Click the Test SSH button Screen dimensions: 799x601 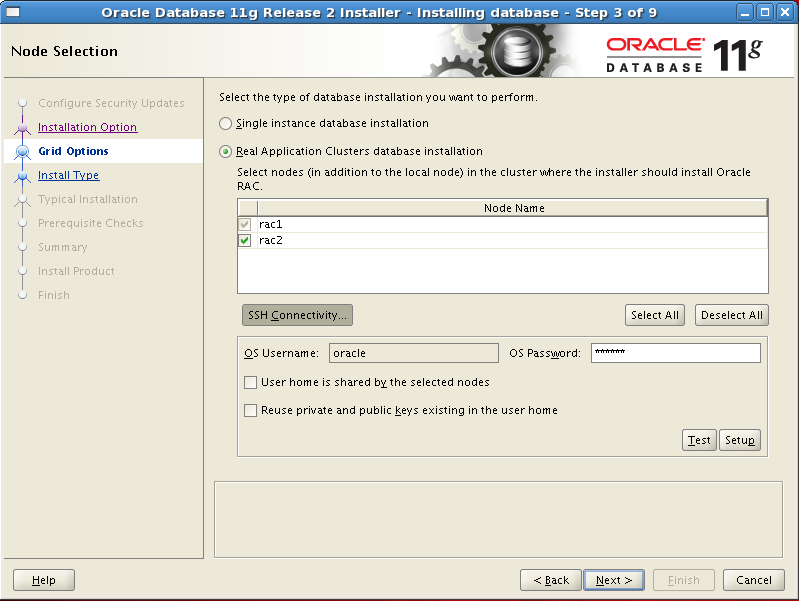pyautogui.click(x=699, y=440)
